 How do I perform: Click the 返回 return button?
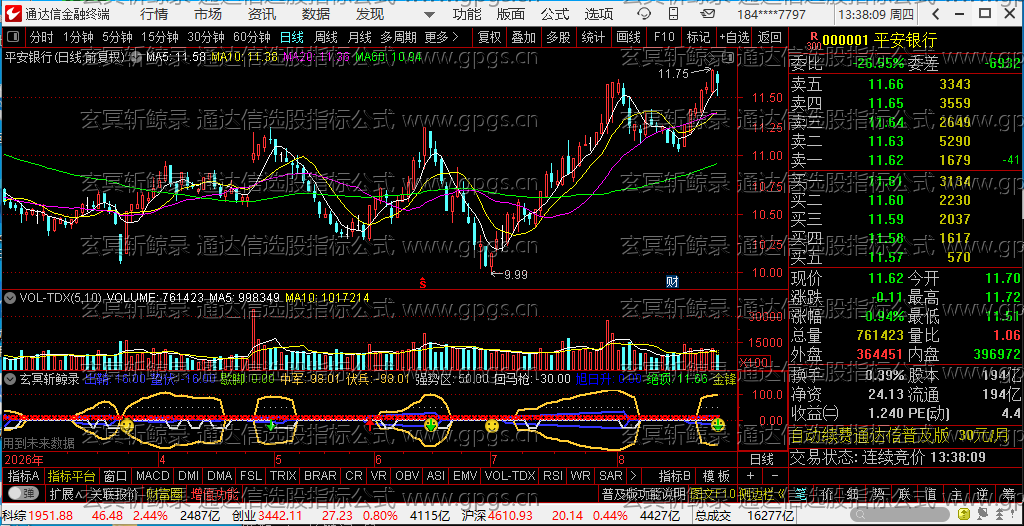tap(770, 37)
